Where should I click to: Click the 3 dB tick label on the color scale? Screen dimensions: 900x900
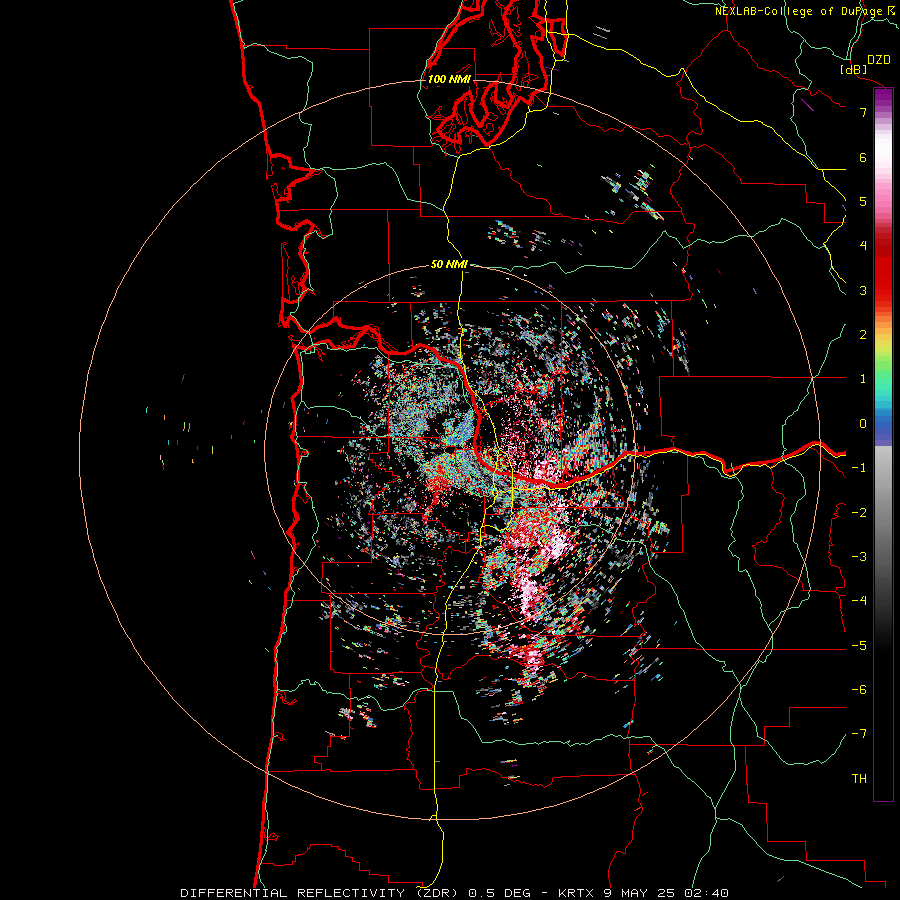[x=863, y=290]
